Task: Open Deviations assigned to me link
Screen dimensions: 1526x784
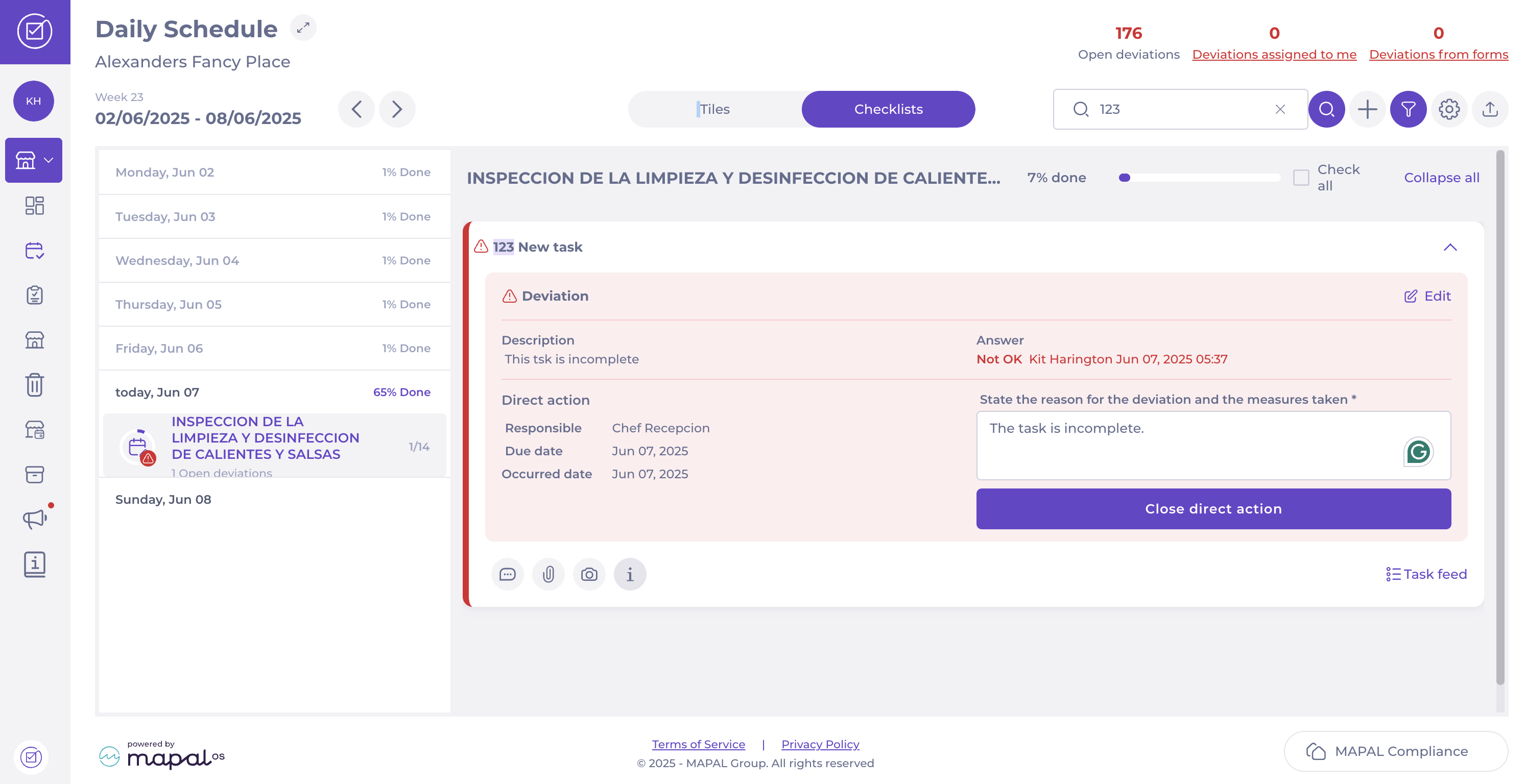Action: (x=1274, y=55)
